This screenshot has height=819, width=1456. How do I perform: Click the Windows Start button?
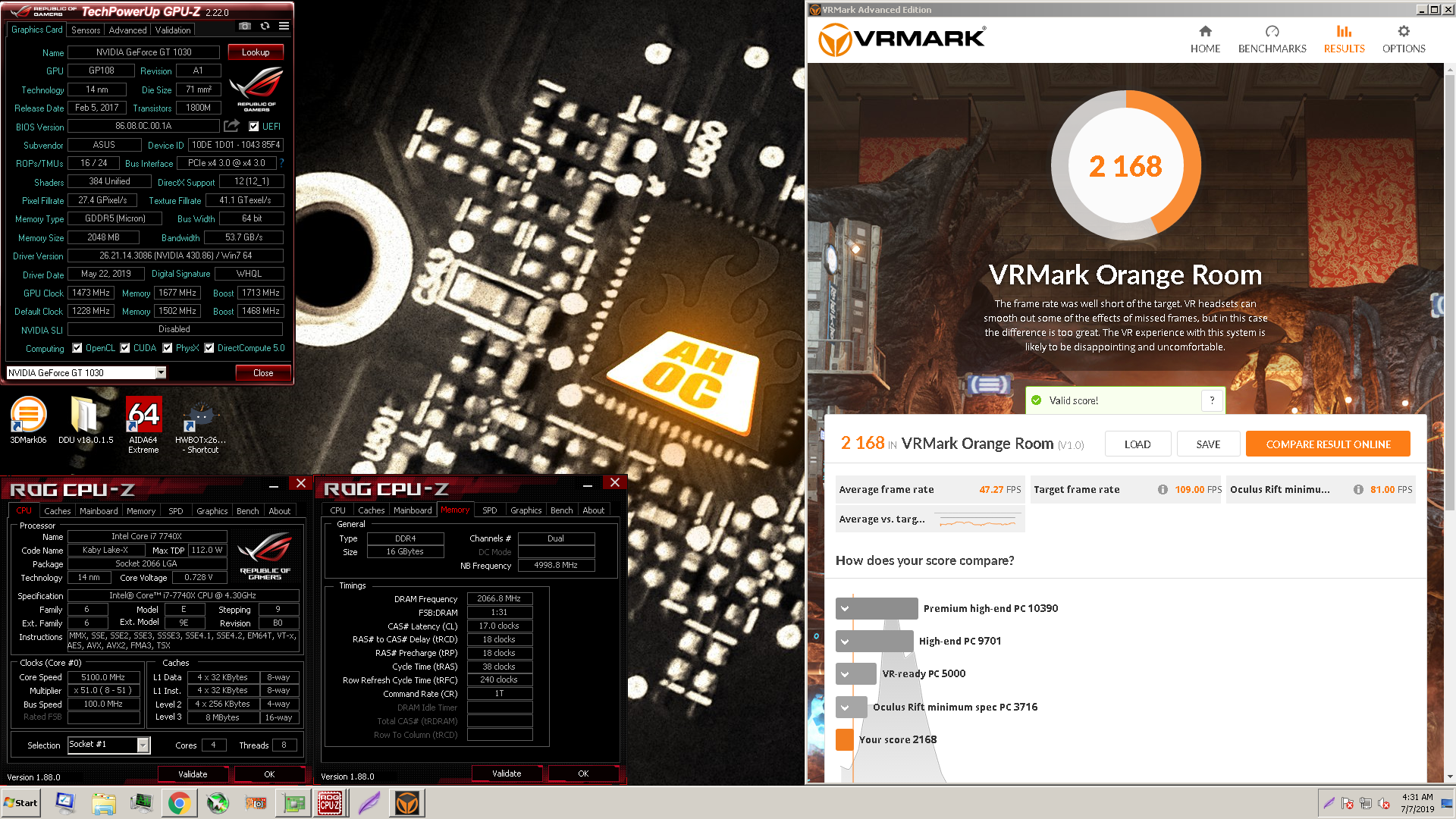21,803
